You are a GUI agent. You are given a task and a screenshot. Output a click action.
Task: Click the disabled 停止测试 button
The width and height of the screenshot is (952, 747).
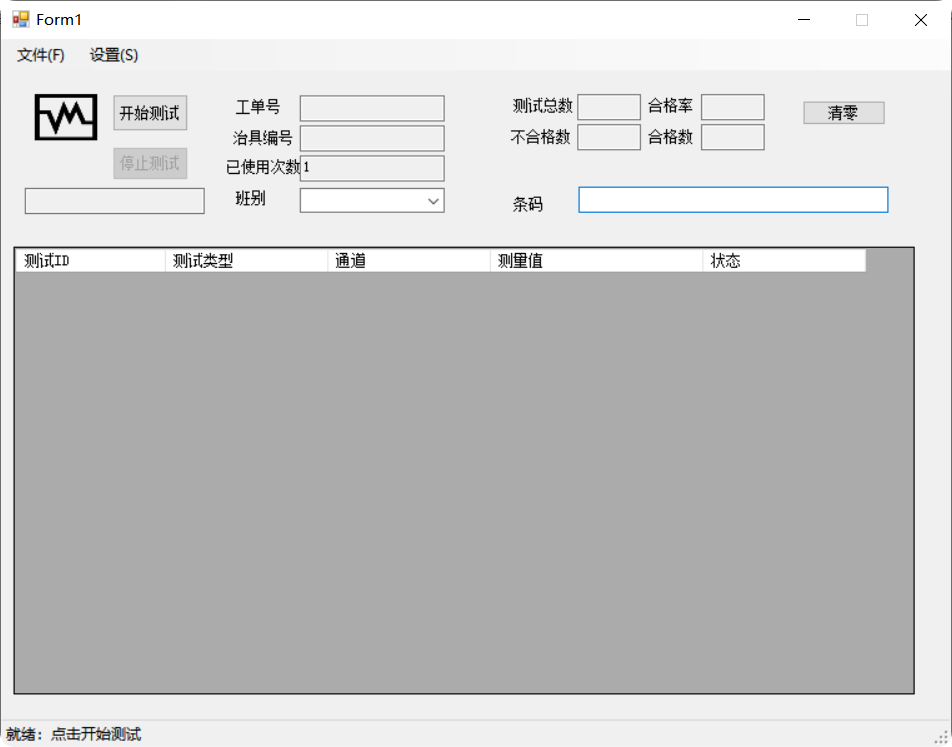(149, 163)
